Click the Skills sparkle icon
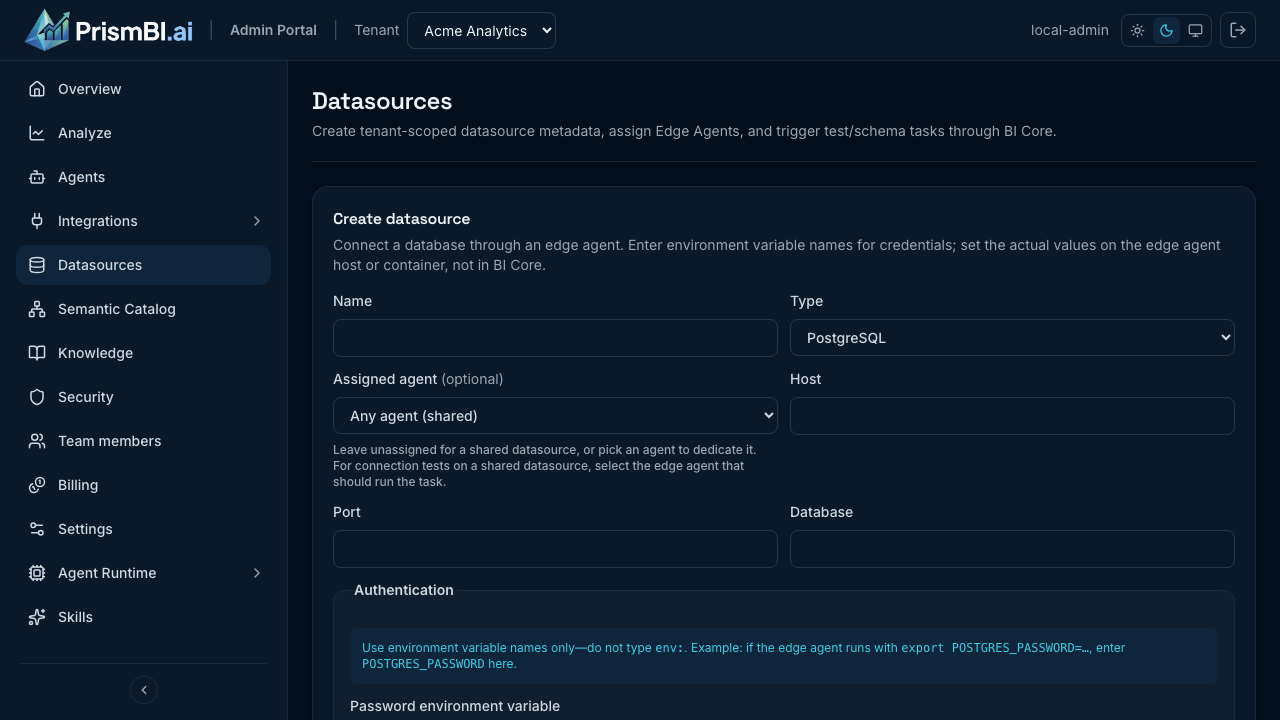This screenshot has height=720, width=1280. [37, 617]
